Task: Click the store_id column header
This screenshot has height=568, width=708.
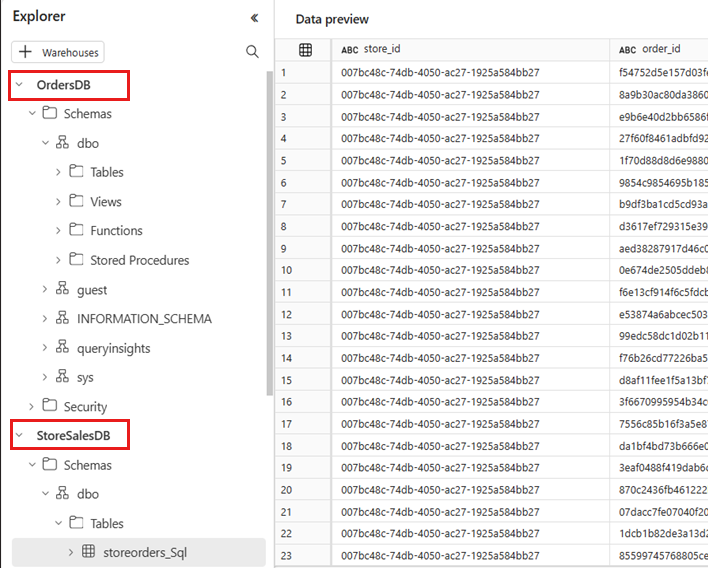Action: pos(384,49)
